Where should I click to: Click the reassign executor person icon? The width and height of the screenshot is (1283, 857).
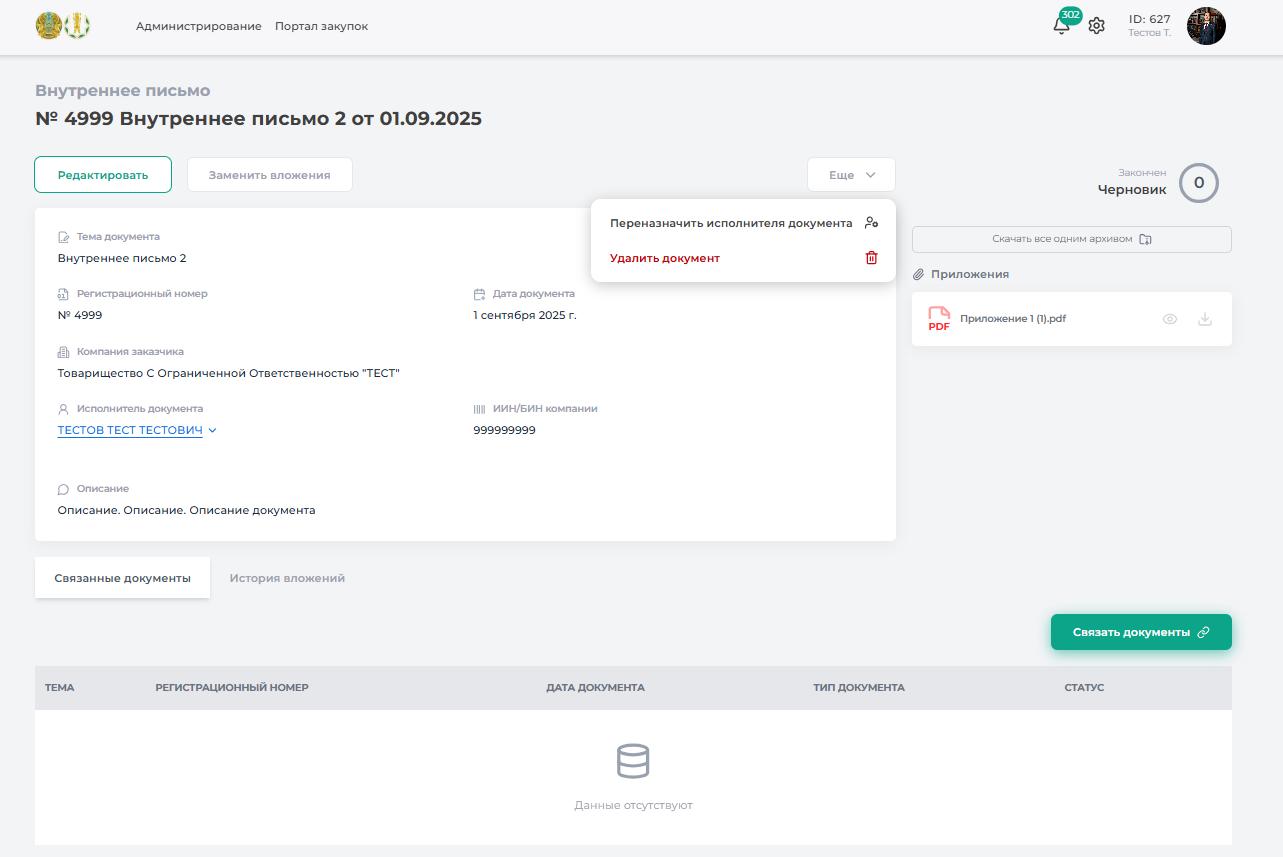(x=871, y=223)
